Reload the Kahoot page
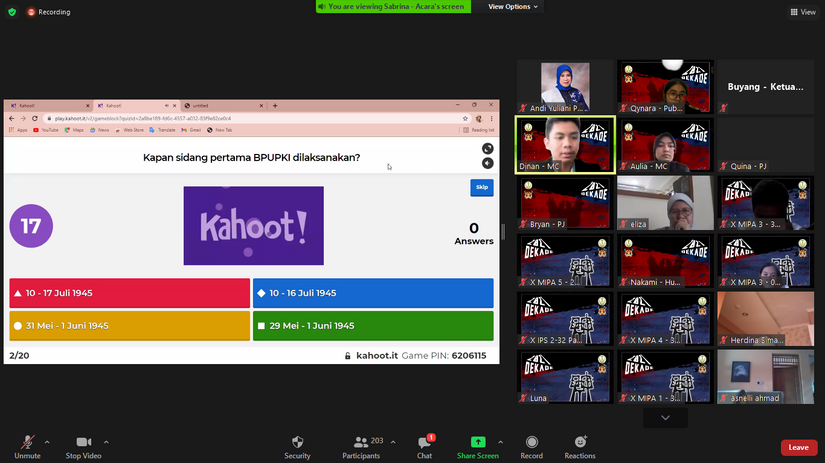The height and width of the screenshot is (463, 825). coord(35,118)
